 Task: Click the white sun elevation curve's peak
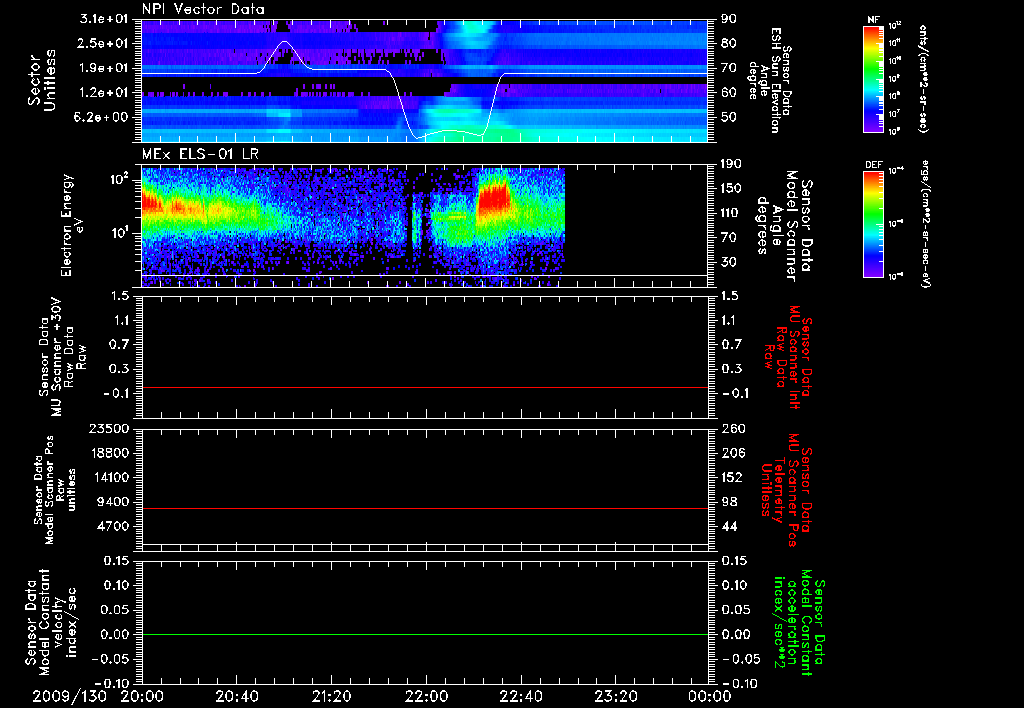[x=285, y=42]
